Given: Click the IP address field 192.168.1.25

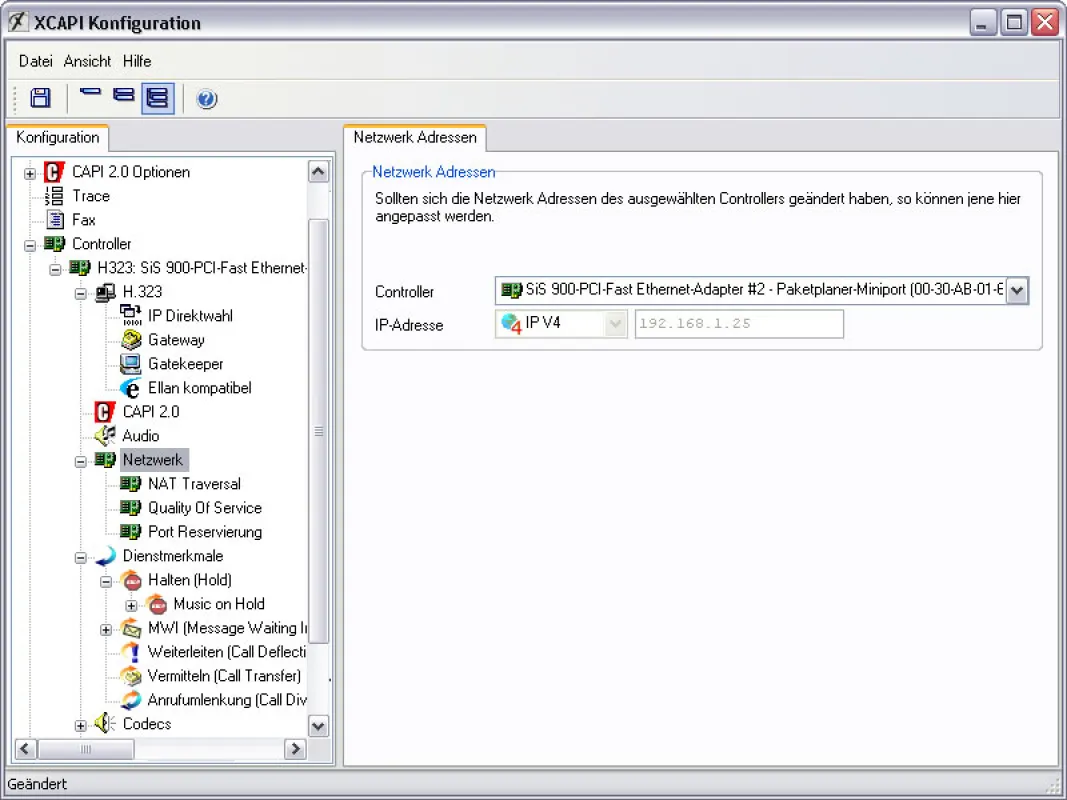Looking at the screenshot, I should tap(739, 324).
